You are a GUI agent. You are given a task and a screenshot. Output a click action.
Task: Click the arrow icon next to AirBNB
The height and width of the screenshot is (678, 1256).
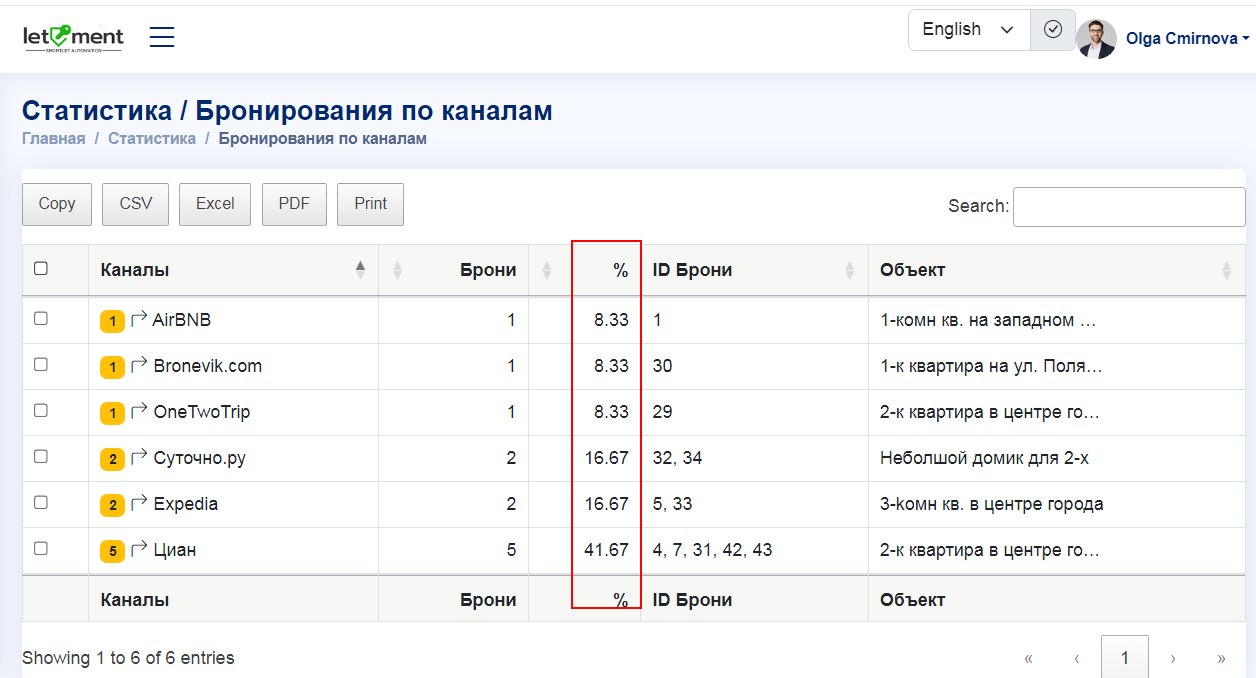point(139,319)
